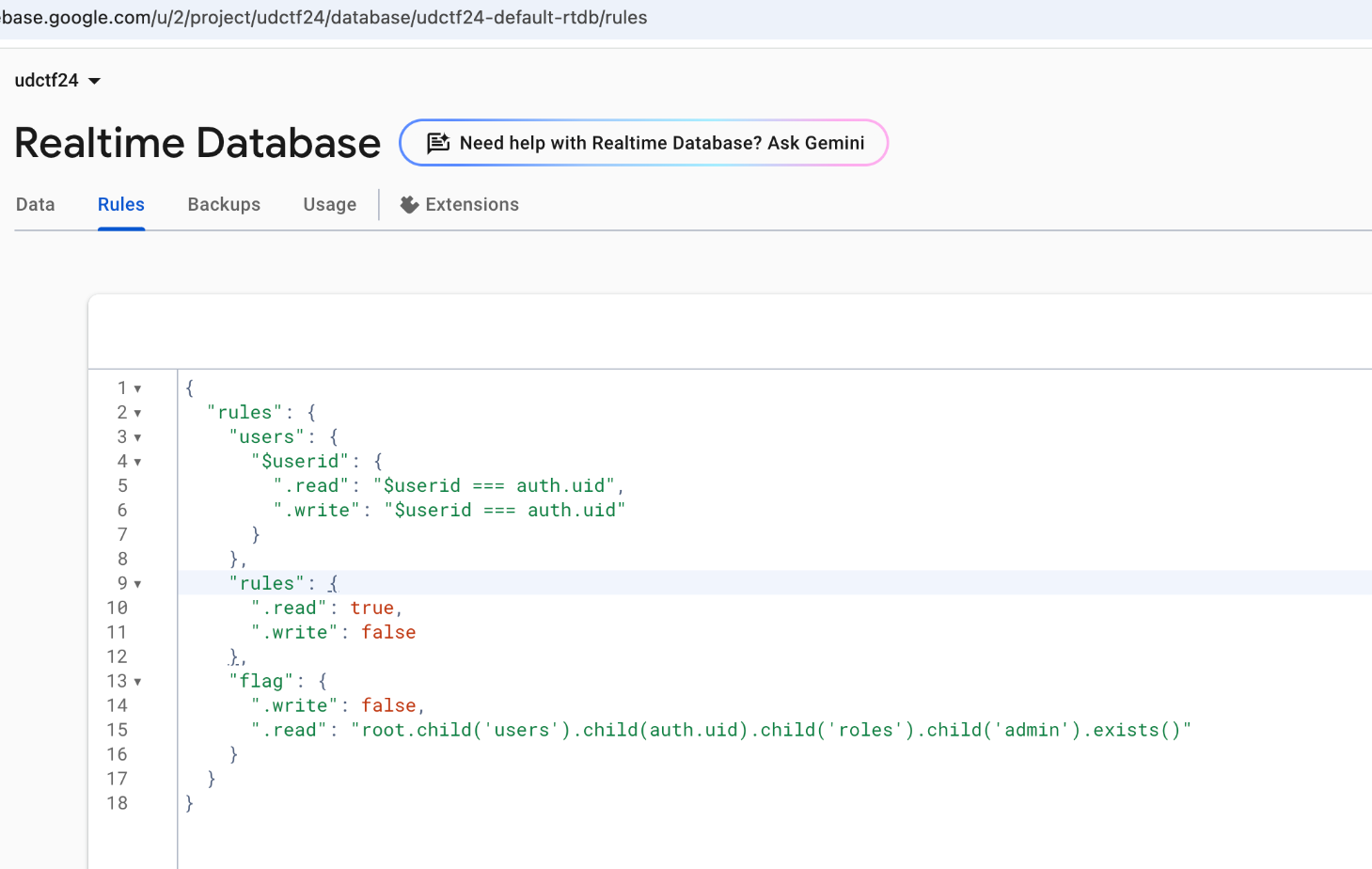Click the nested "rules" key on line 9
Screen dimensions: 1372x869
tap(267, 583)
